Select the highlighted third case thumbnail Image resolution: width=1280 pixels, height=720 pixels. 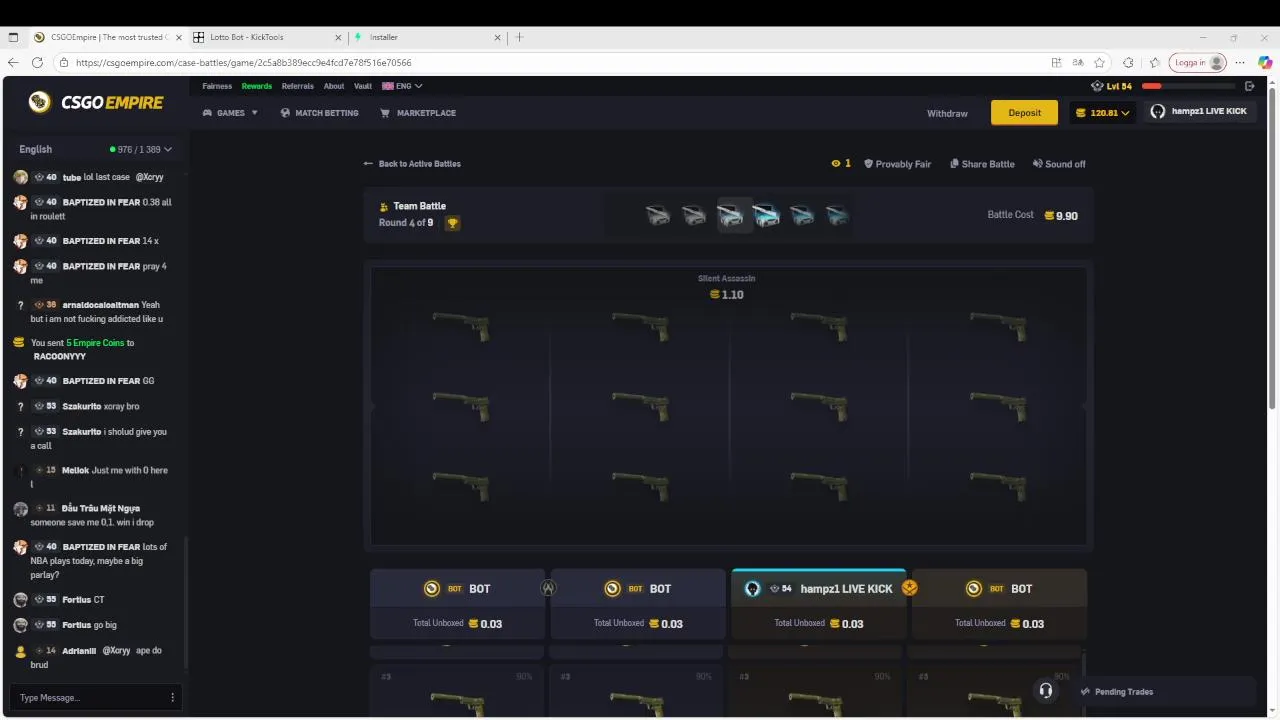[731, 215]
